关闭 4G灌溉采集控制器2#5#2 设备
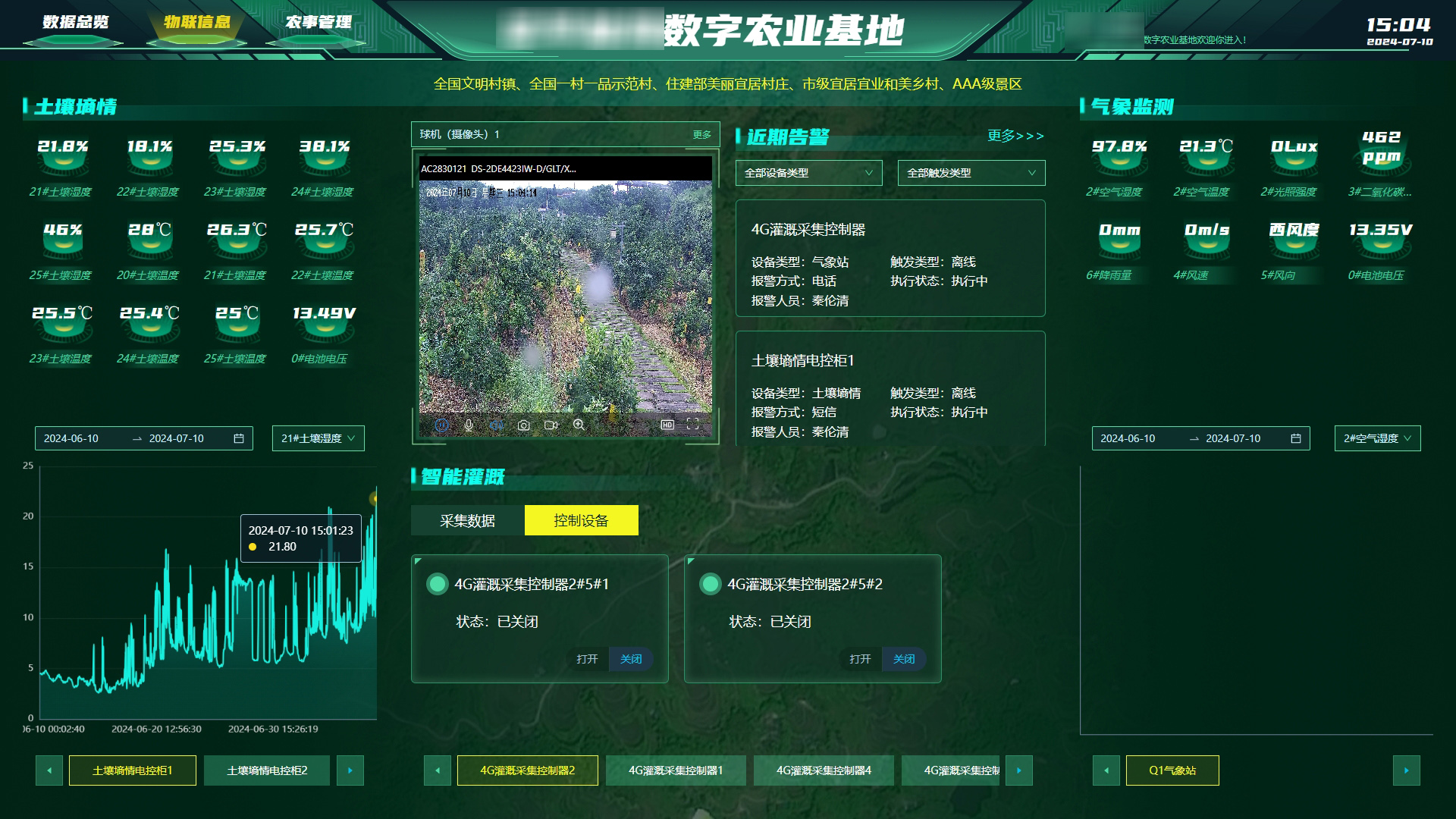The image size is (1456, 819). coord(903,659)
